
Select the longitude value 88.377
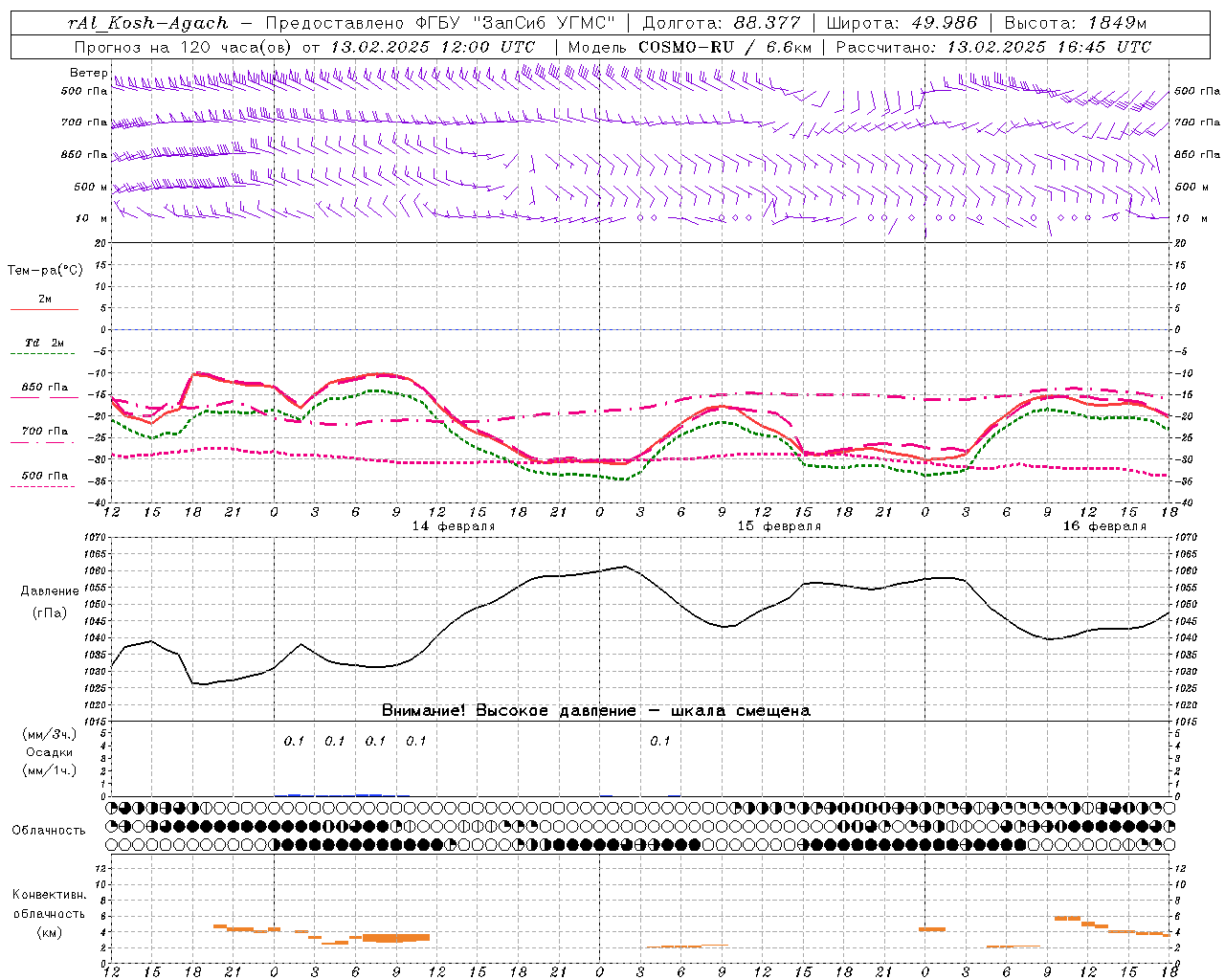(x=767, y=23)
